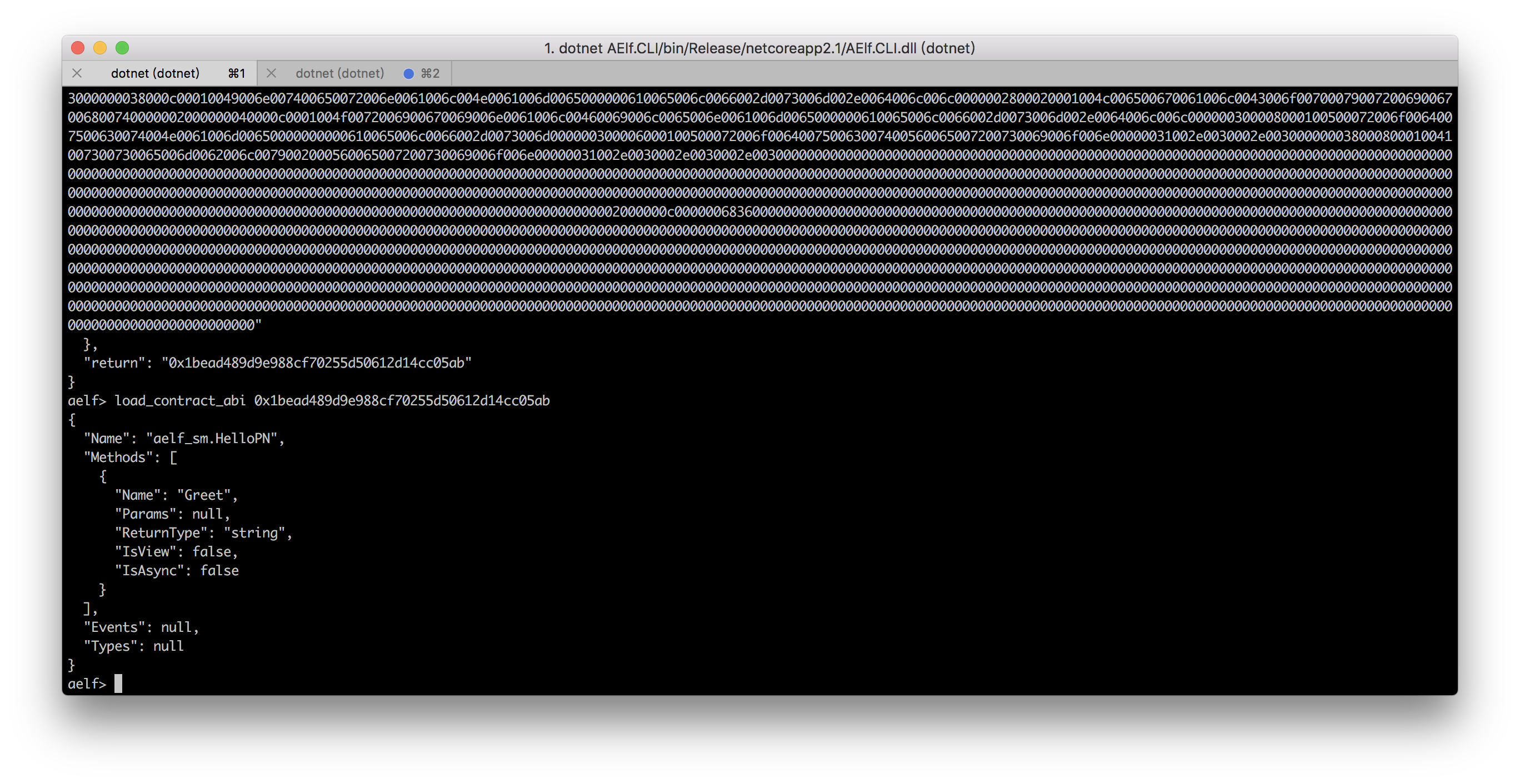
Task: Click the return address hash value
Action: click(316, 363)
